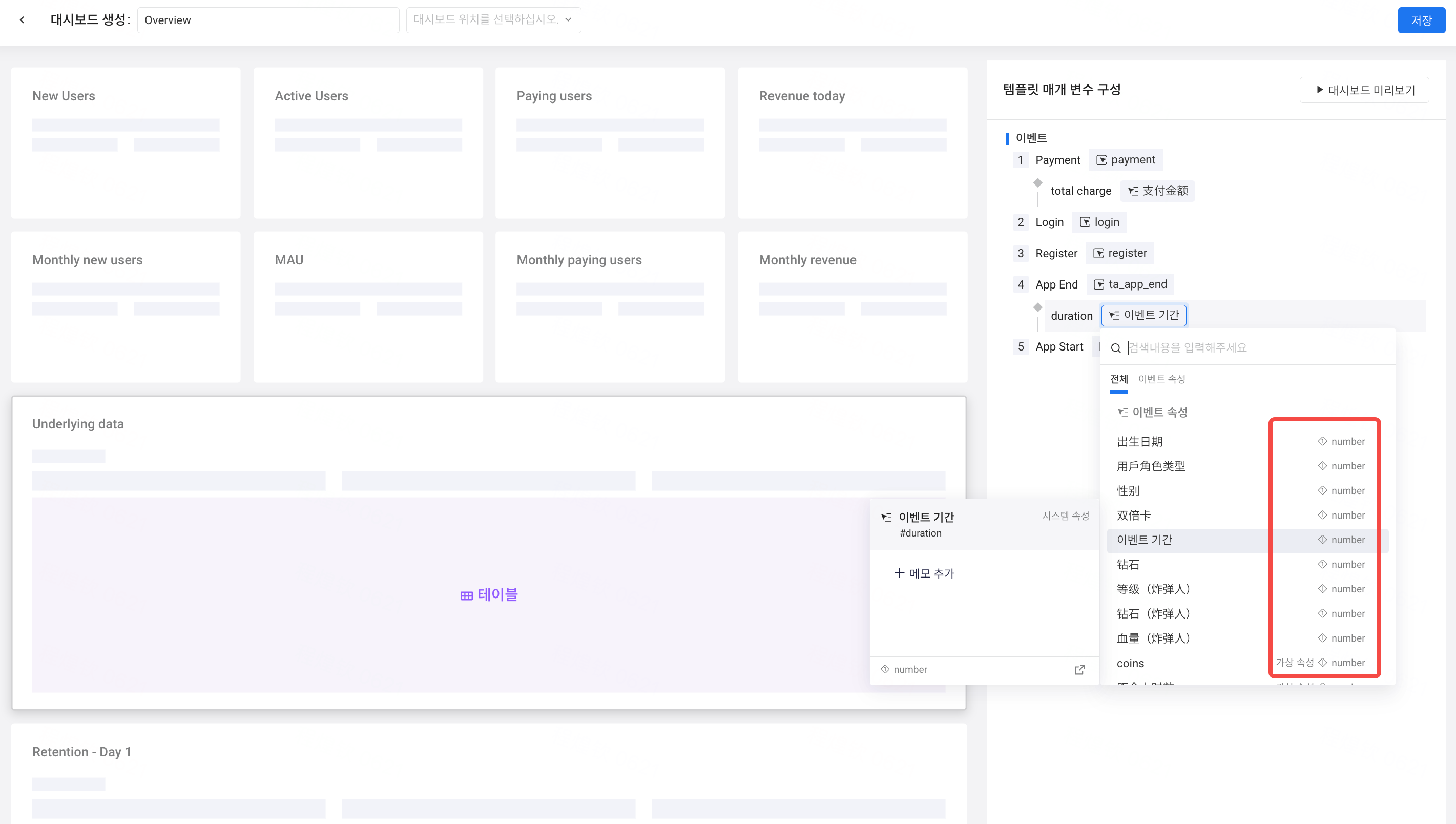Viewport: 1456px width, 824px height.
Task: Select the coins virtual property
Action: click(1247, 663)
